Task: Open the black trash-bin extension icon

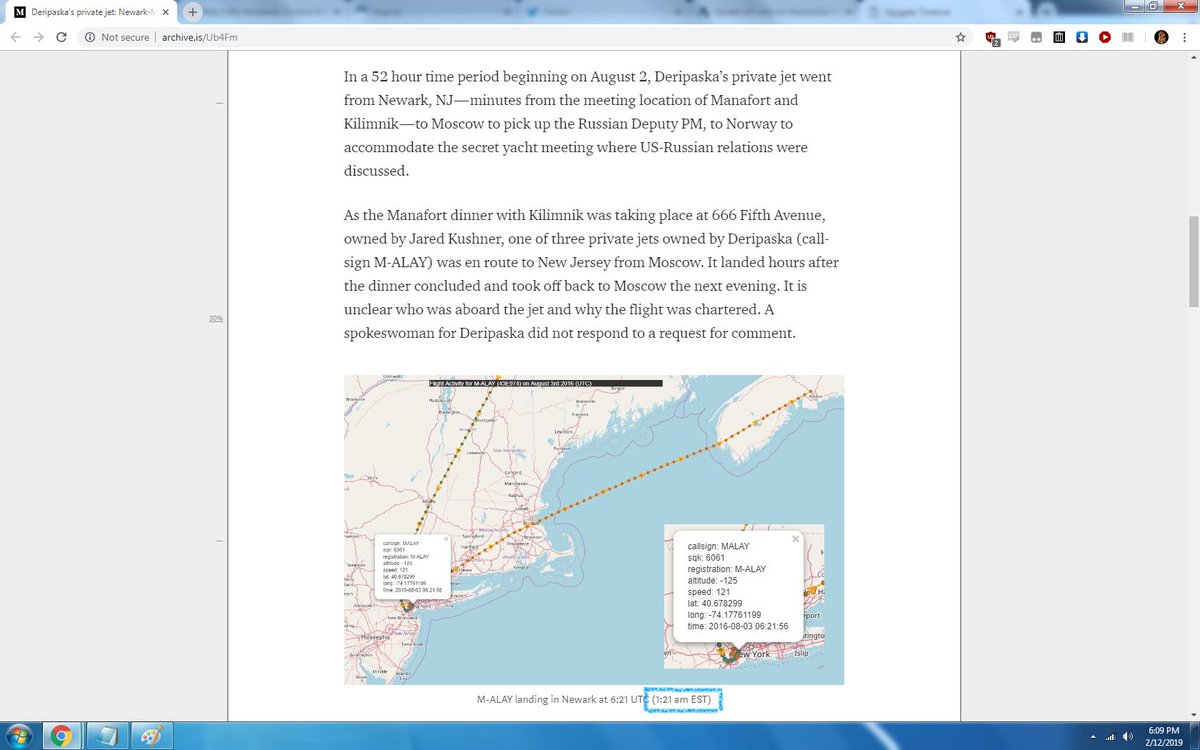Action: [x=1059, y=37]
